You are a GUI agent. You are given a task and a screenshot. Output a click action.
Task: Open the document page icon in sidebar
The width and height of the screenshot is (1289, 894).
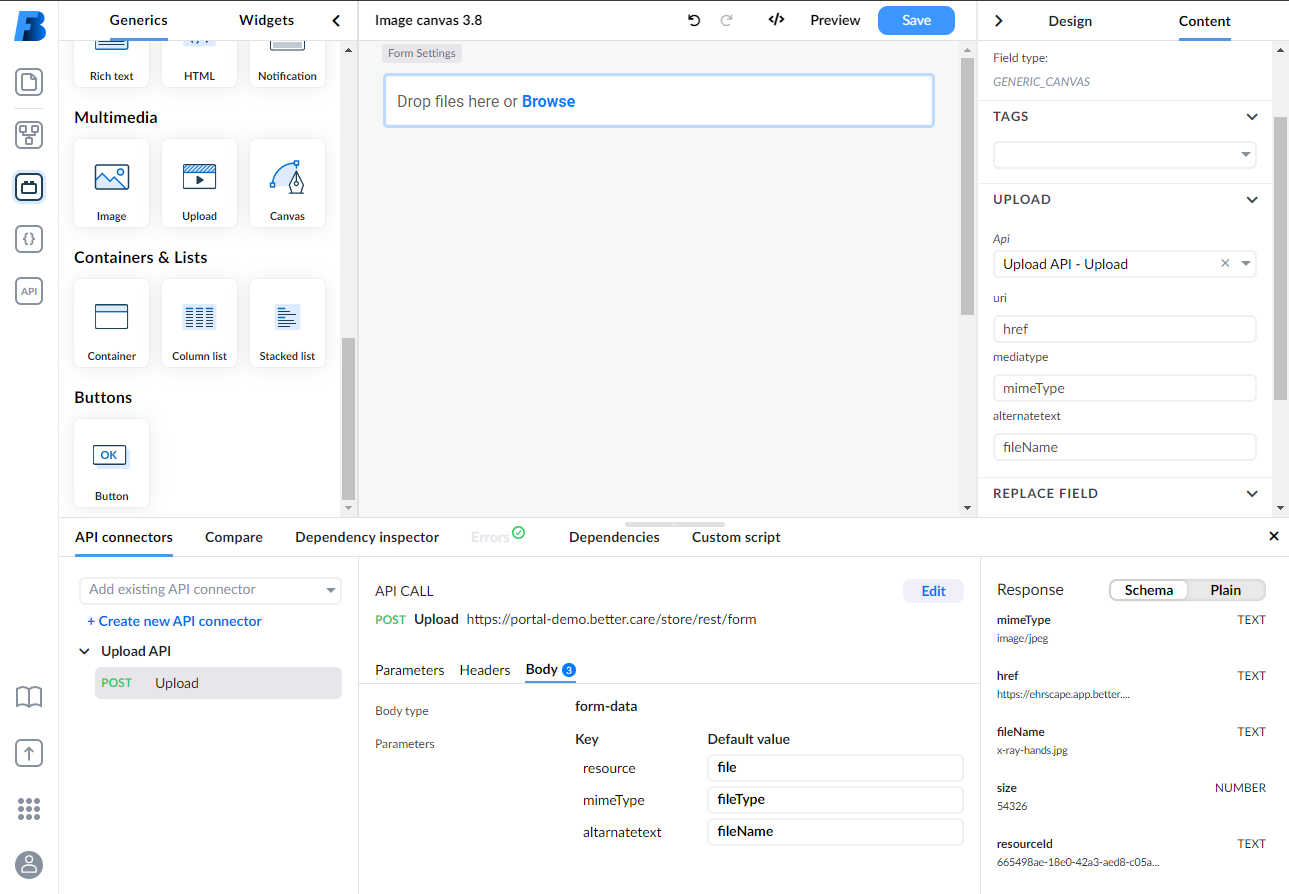29,82
